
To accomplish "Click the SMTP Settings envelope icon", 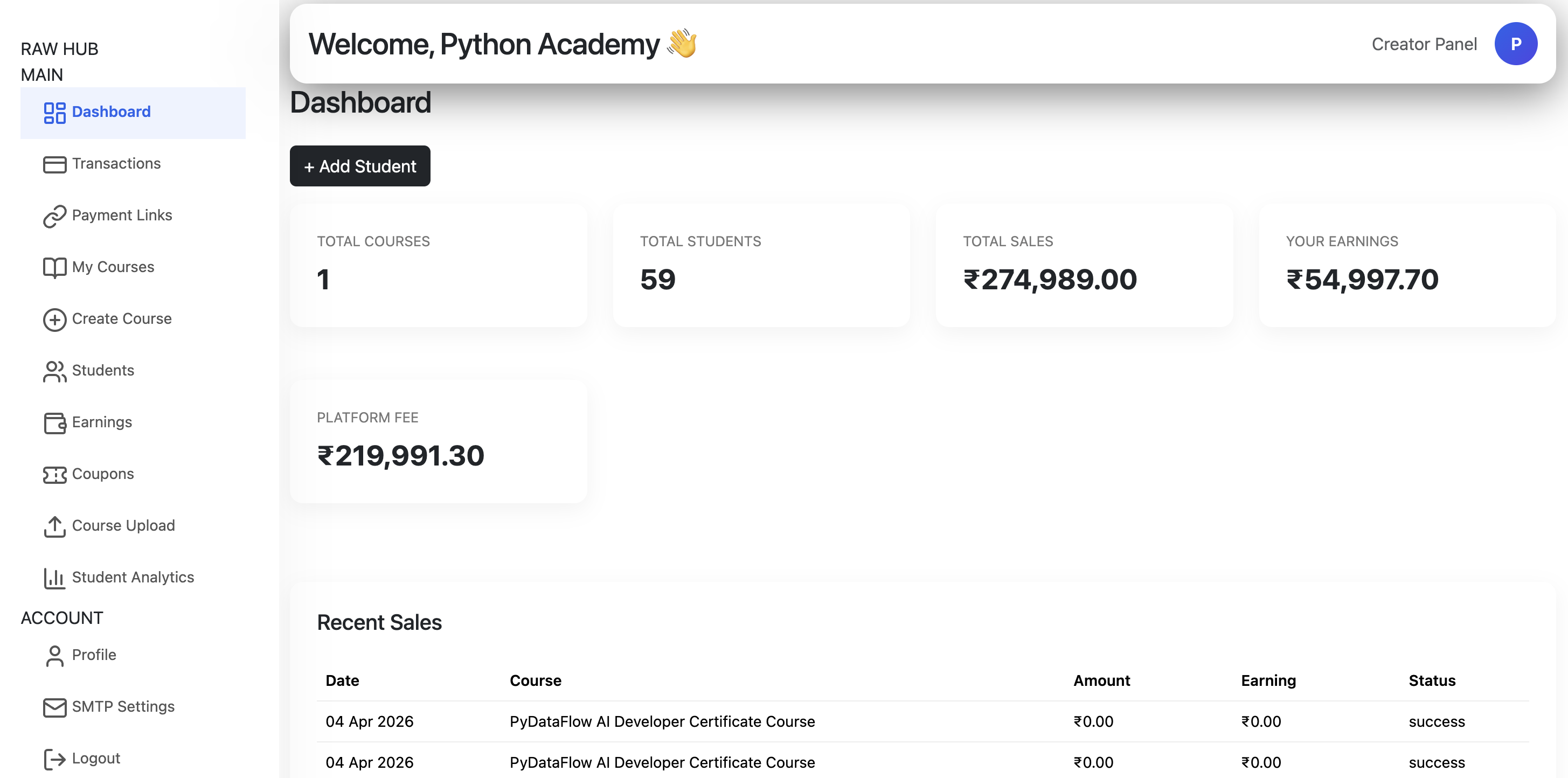I will (x=54, y=707).
